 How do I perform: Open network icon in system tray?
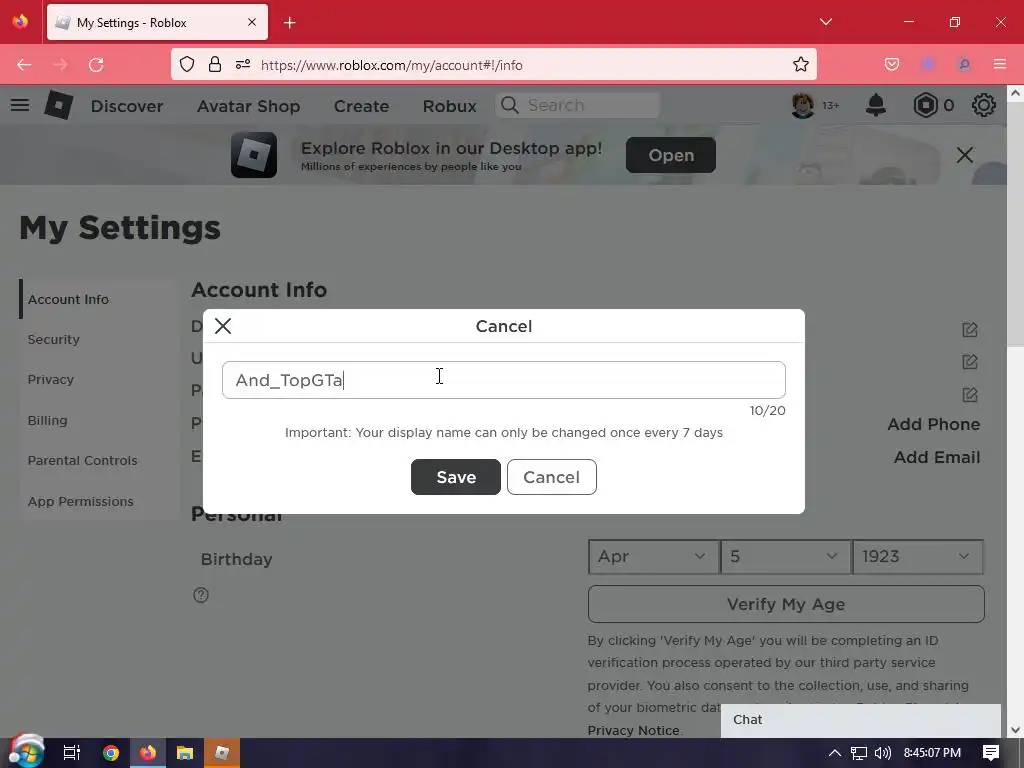859,753
